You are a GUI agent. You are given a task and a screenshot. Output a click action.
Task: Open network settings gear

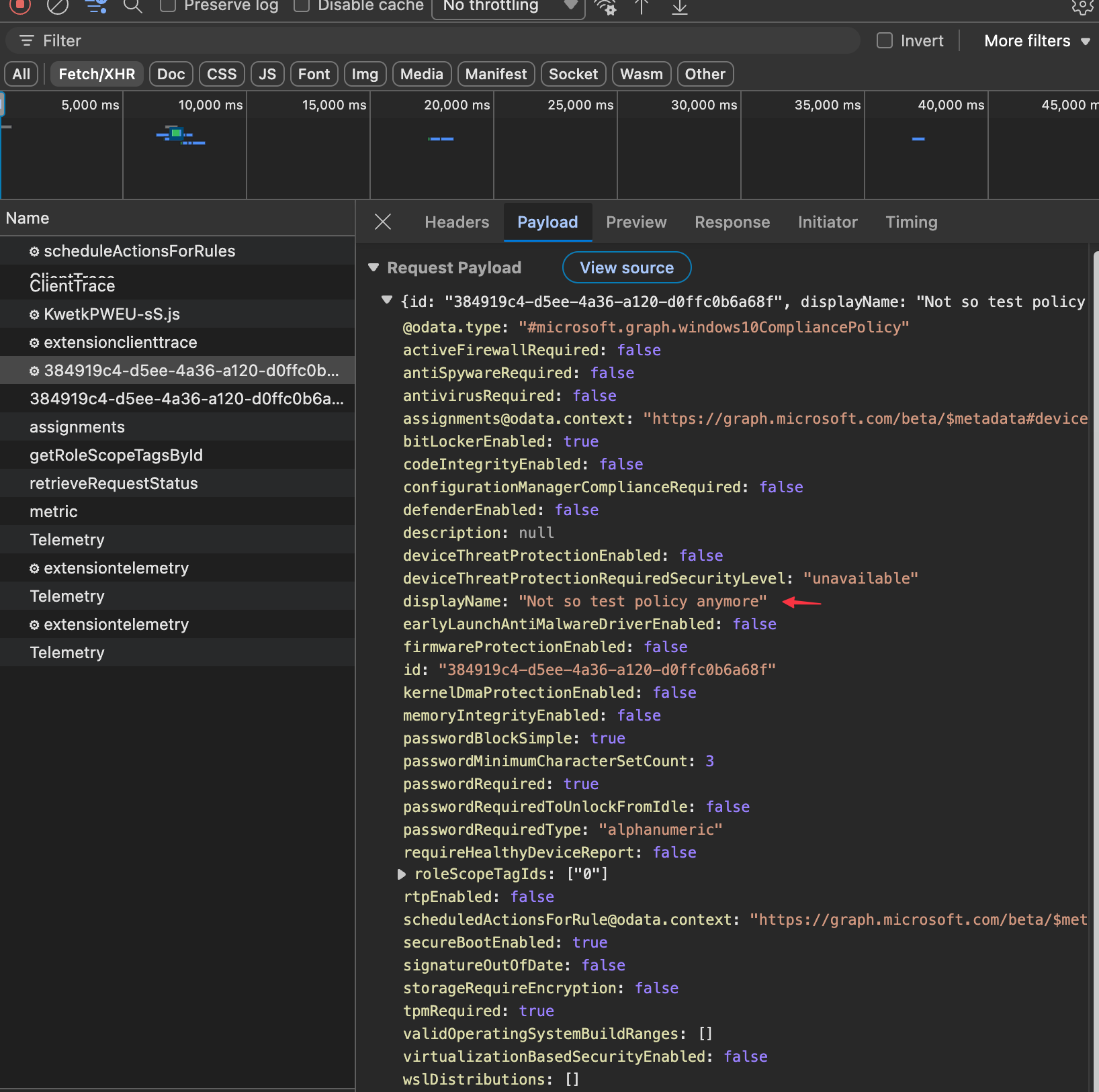tap(1082, 7)
